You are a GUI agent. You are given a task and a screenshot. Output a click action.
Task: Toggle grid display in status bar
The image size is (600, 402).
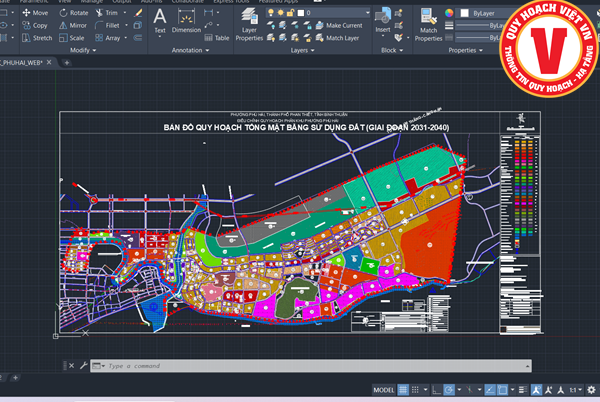[x=404, y=390]
